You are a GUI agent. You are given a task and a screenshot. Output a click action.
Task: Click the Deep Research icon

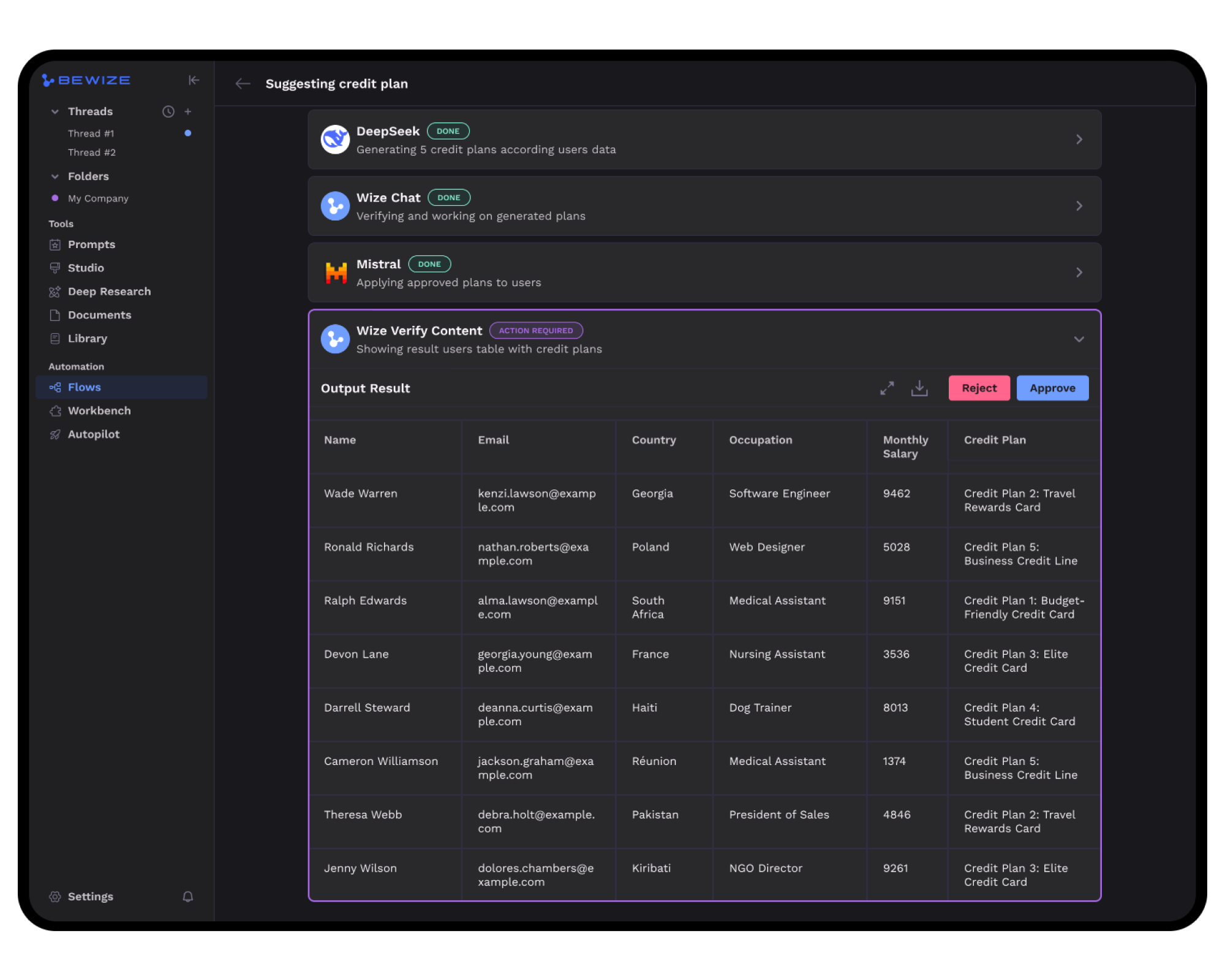(55, 292)
